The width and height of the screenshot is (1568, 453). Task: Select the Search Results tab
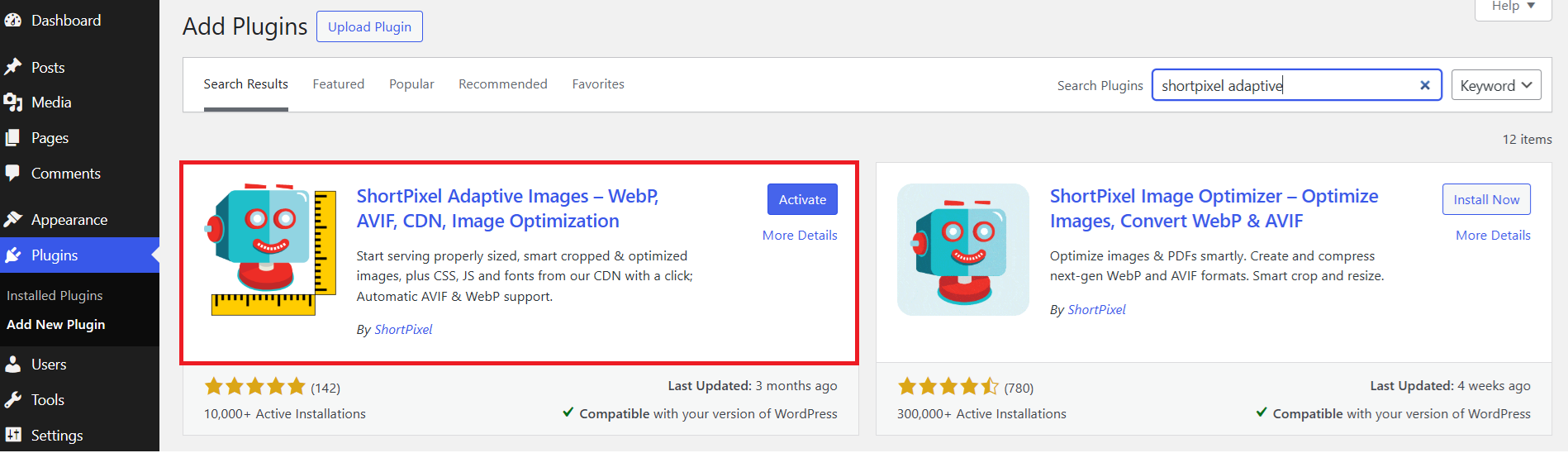click(246, 84)
